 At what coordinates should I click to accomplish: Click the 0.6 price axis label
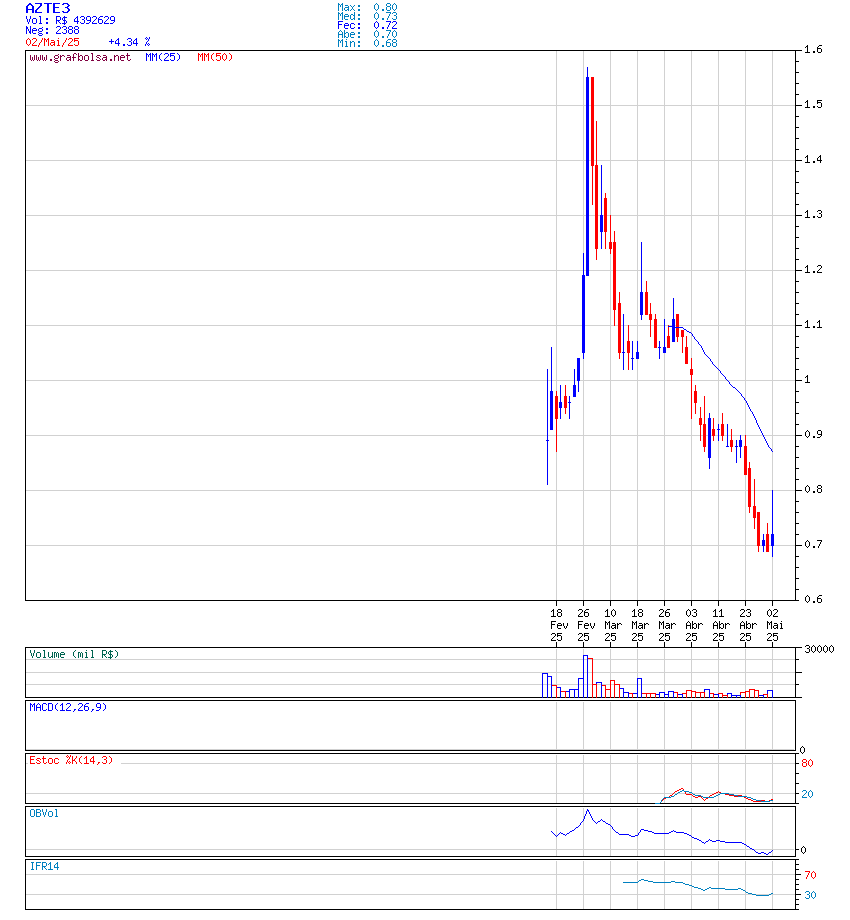(x=813, y=599)
